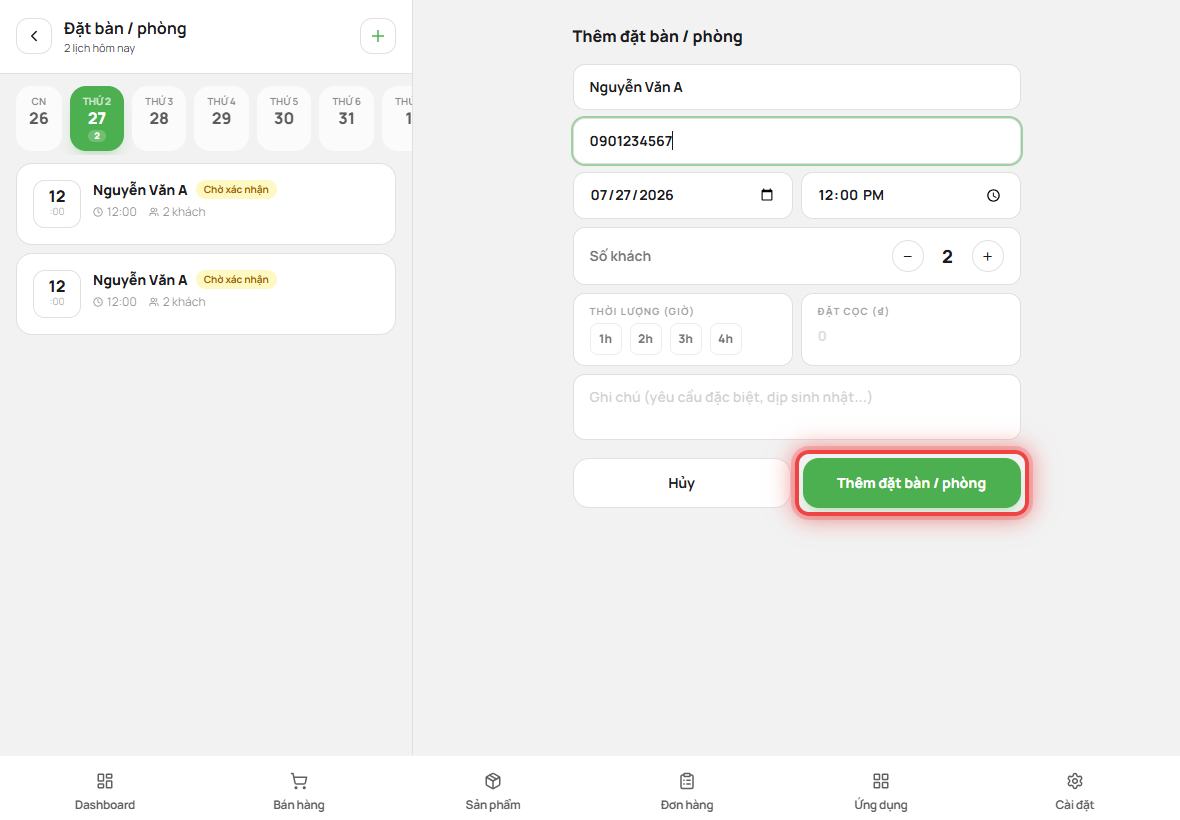Increase guest count with plus button

[987, 257]
